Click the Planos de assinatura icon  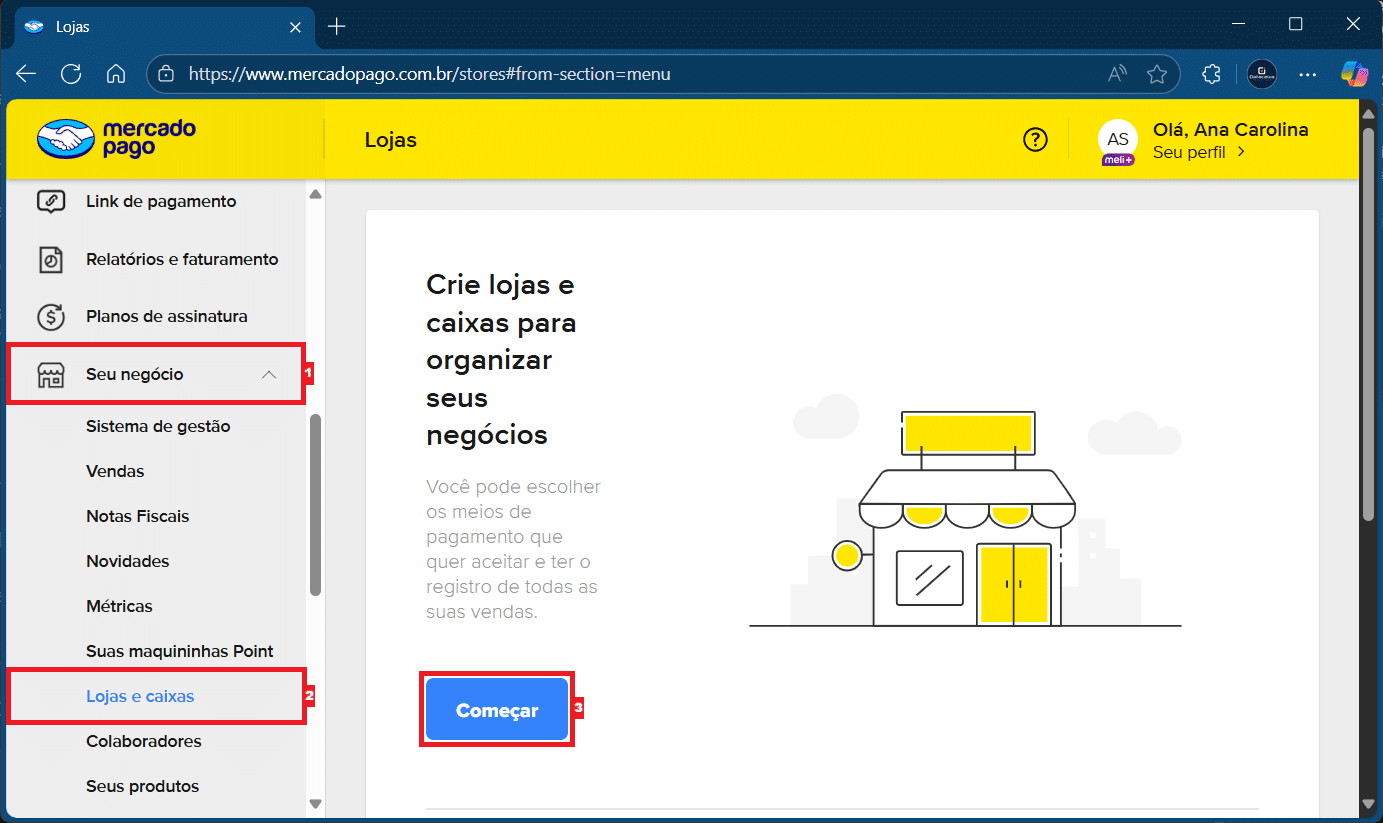[51, 317]
